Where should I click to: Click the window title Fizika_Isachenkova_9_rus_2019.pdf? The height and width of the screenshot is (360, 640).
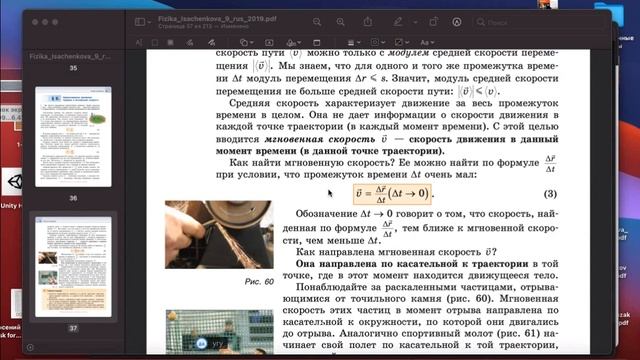(x=217, y=19)
